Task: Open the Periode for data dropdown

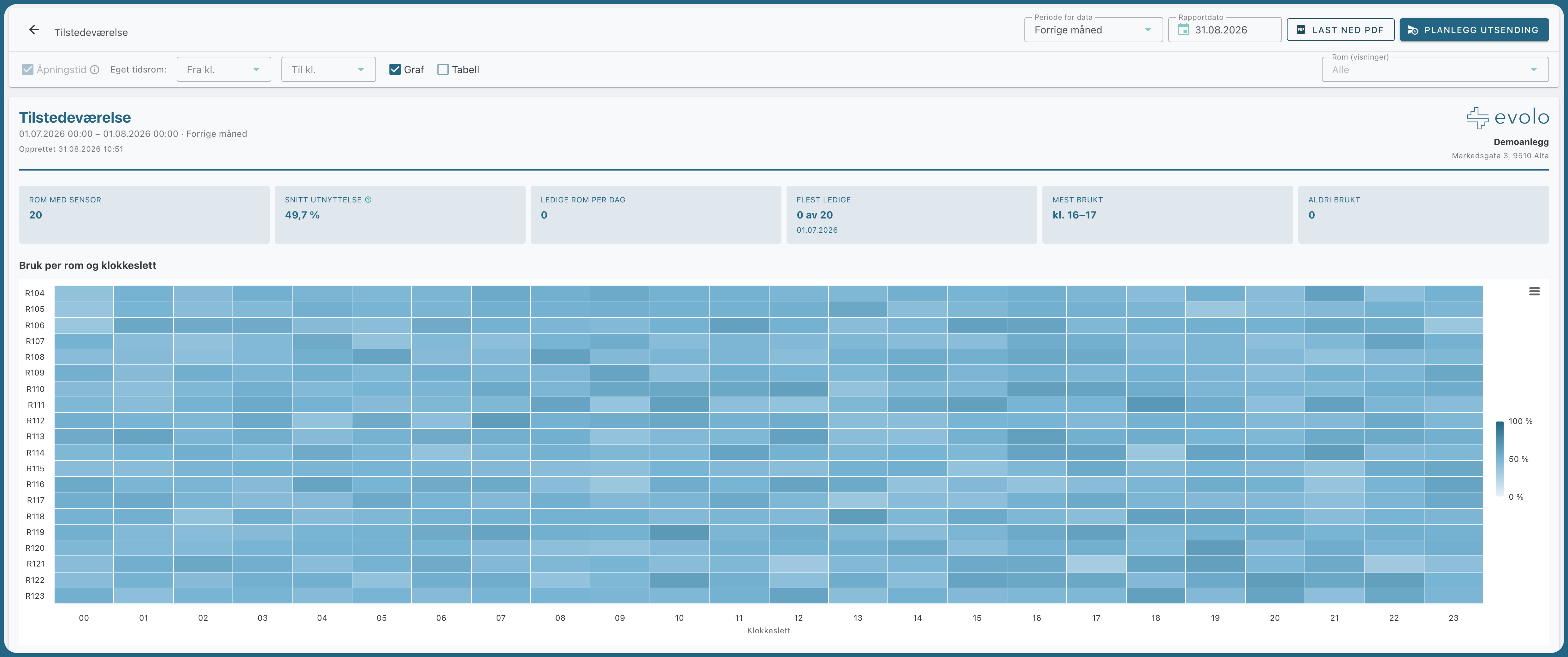Action: (x=1093, y=30)
